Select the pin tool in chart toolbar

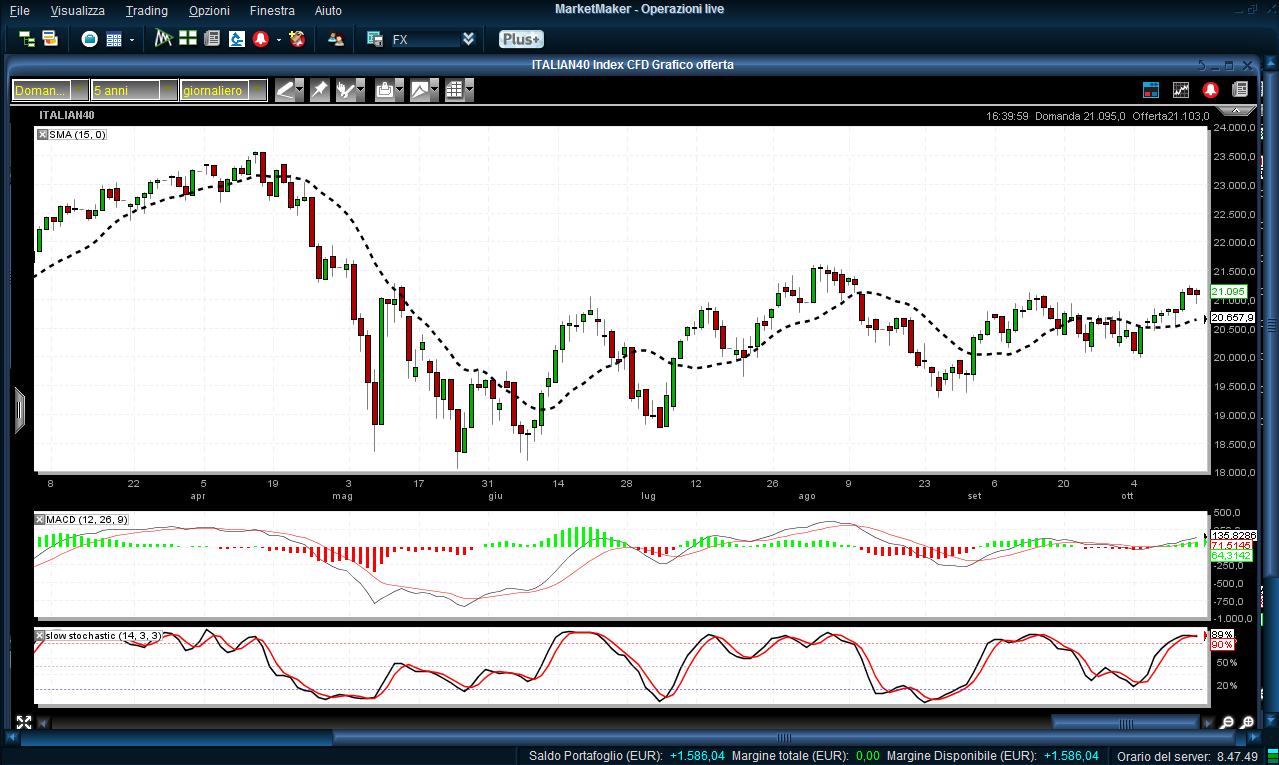[319, 90]
